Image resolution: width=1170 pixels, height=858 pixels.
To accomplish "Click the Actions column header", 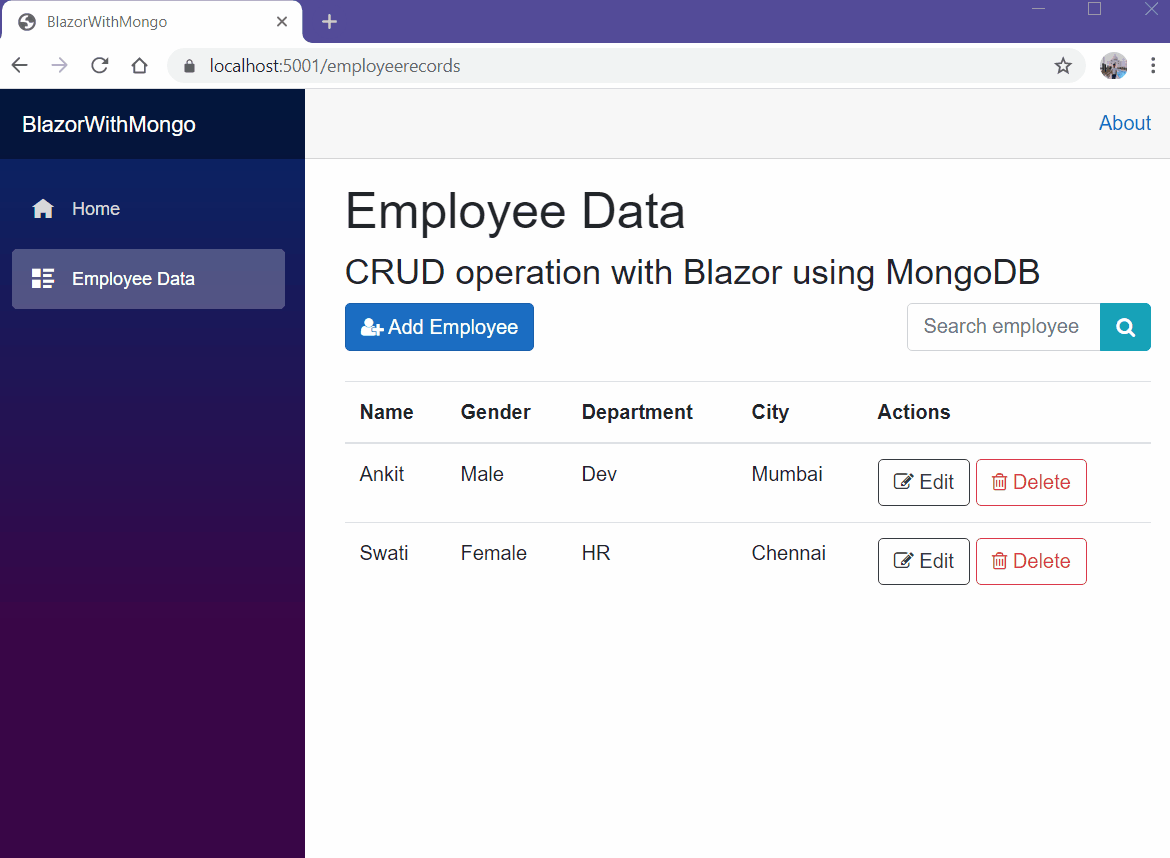I will (x=914, y=412).
